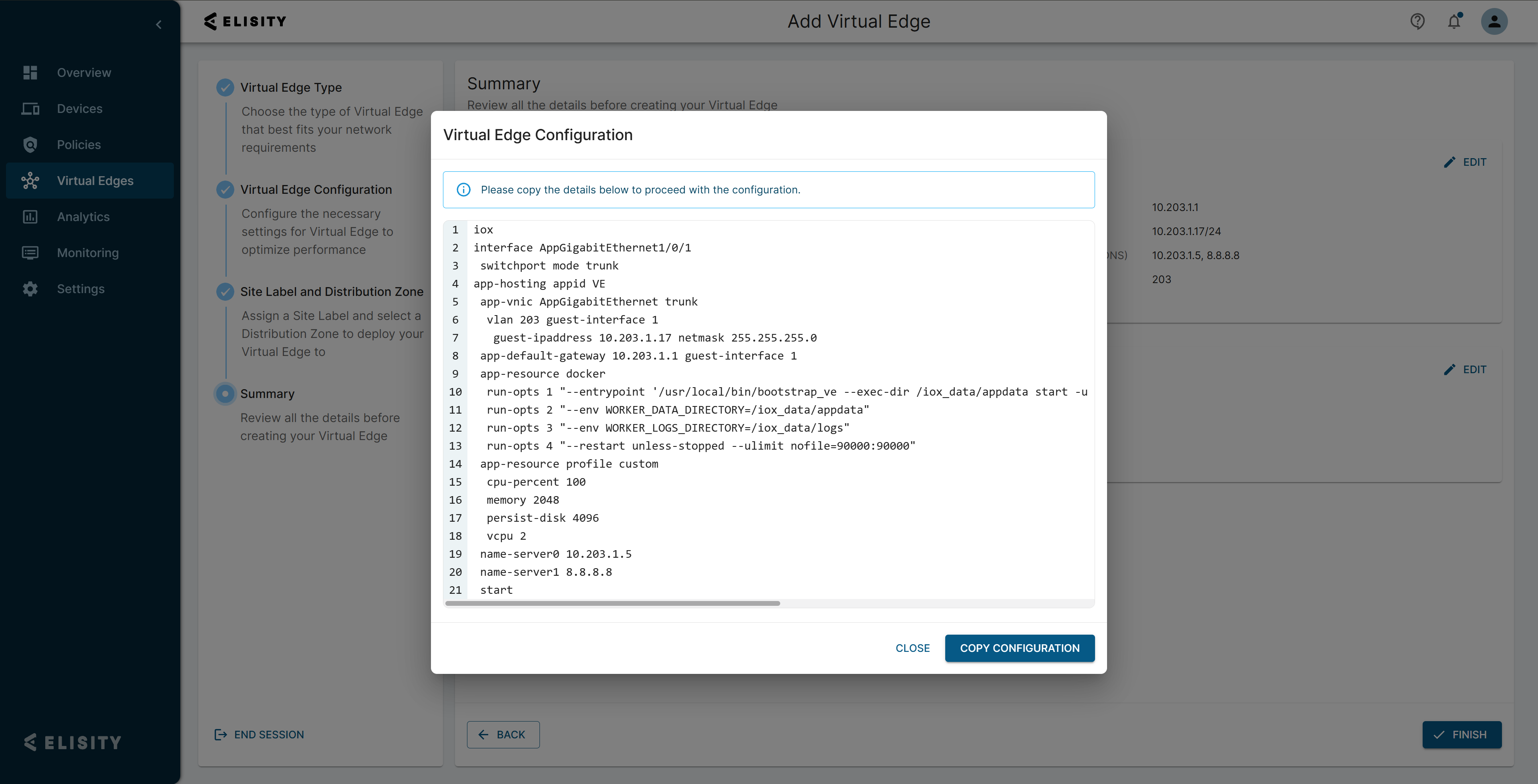Click the 'start' config line
Viewport: 1538px width, 784px height.
[497, 590]
